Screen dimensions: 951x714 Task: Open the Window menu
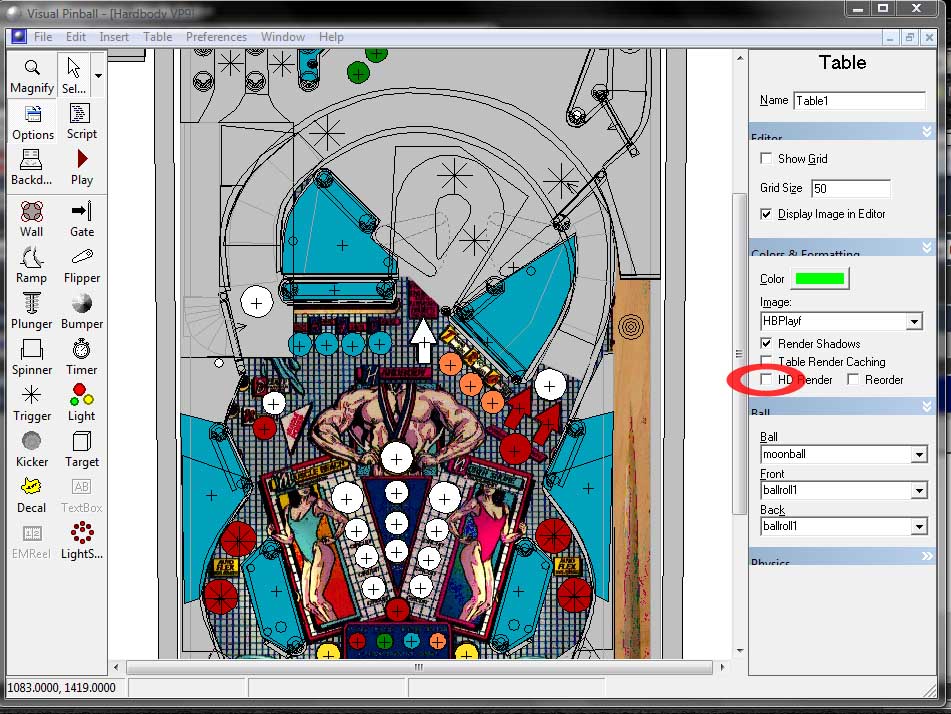click(x=283, y=36)
